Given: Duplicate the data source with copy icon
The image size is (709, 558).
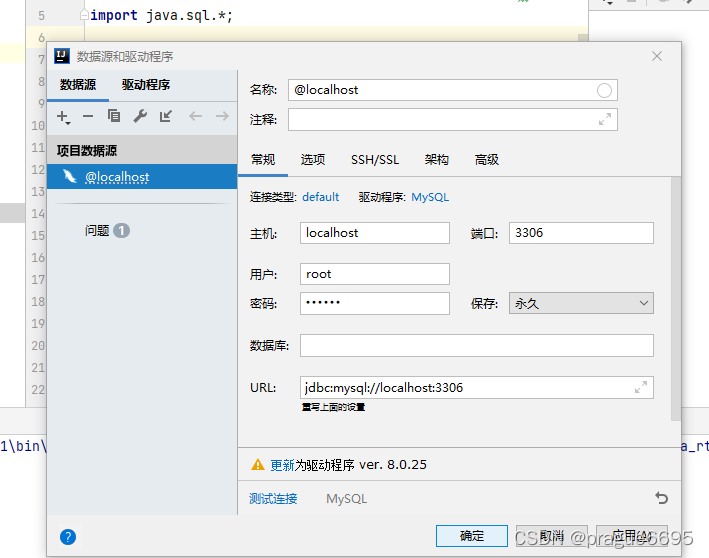Looking at the screenshot, I should pos(113,116).
